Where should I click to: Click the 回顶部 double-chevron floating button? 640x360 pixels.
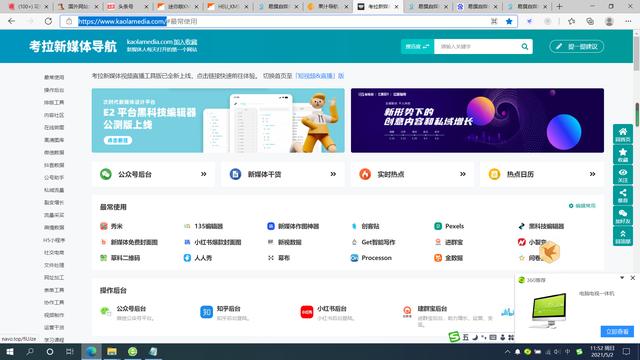623,236
